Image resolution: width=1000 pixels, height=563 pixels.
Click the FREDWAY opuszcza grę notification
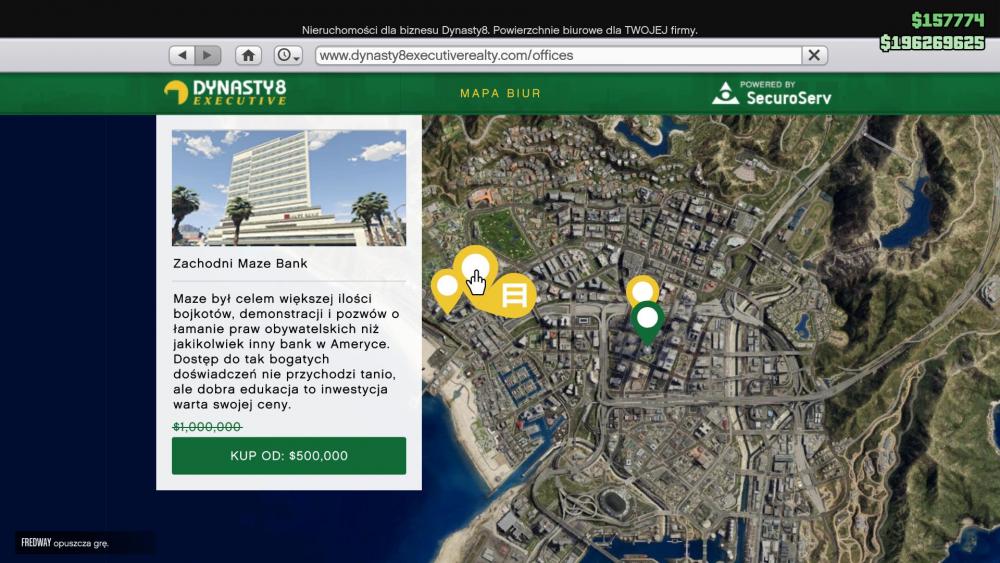click(x=65, y=543)
